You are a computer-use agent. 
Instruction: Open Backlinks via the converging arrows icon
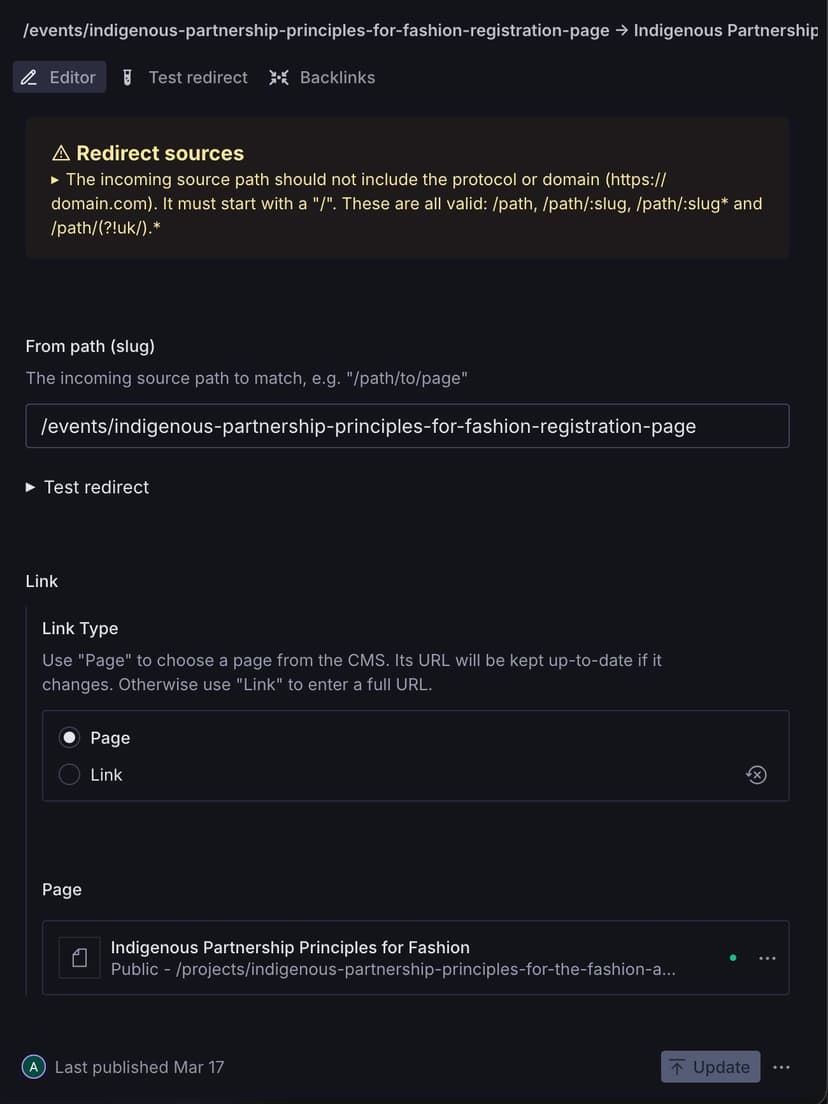click(278, 76)
